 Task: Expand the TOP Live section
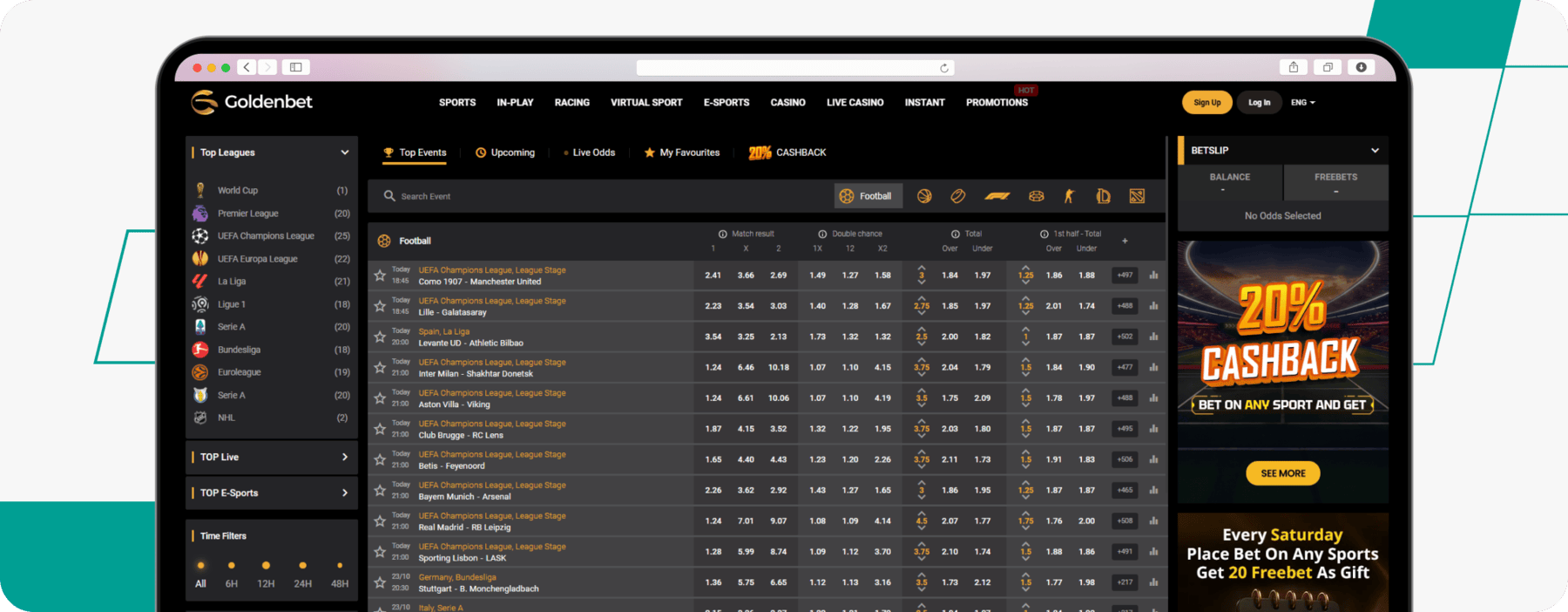point(345,457)
